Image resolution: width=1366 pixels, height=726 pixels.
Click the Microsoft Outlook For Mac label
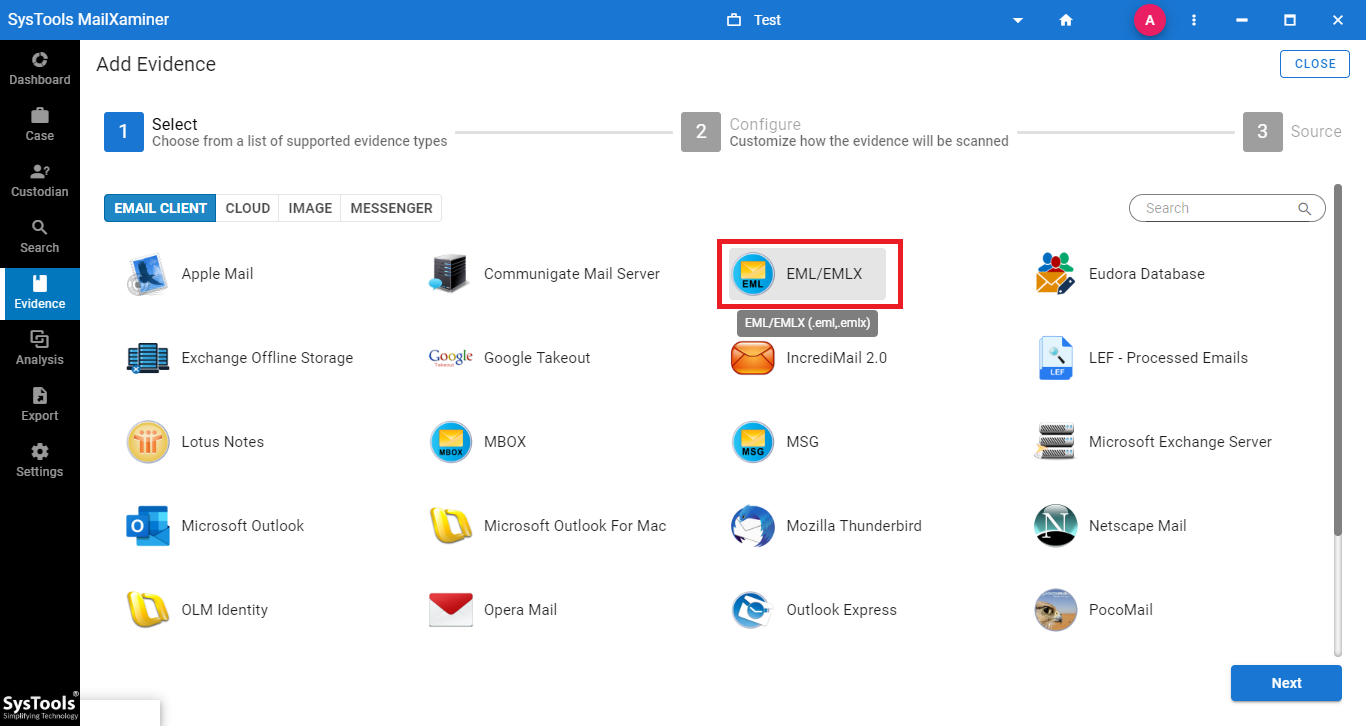pyautogui.click(x=575, y=526)
